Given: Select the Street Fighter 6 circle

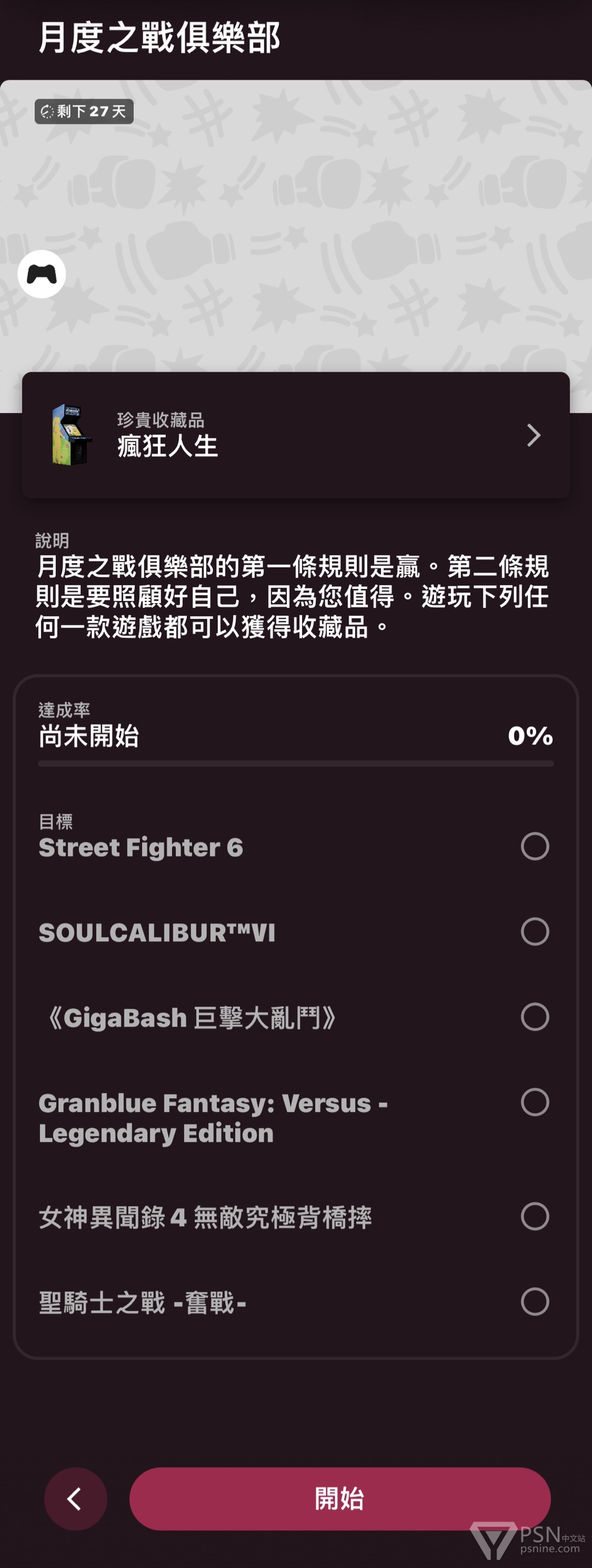Looking at the screenshot, I should [x=535, y=846].
